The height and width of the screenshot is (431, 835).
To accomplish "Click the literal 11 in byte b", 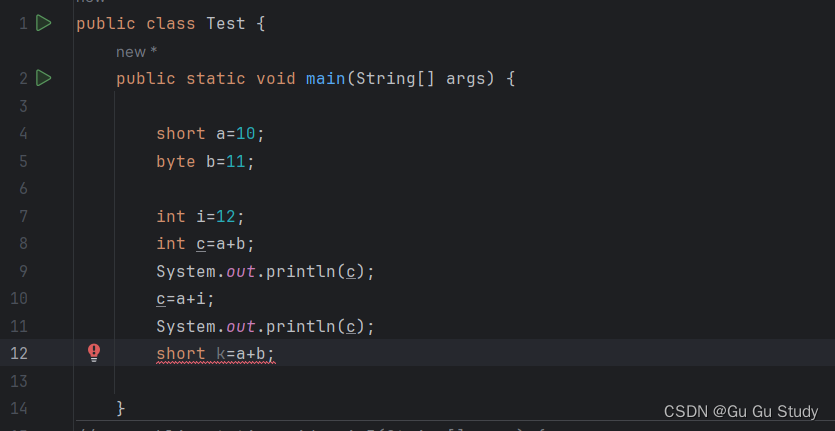I will click(x=235, y=161).
